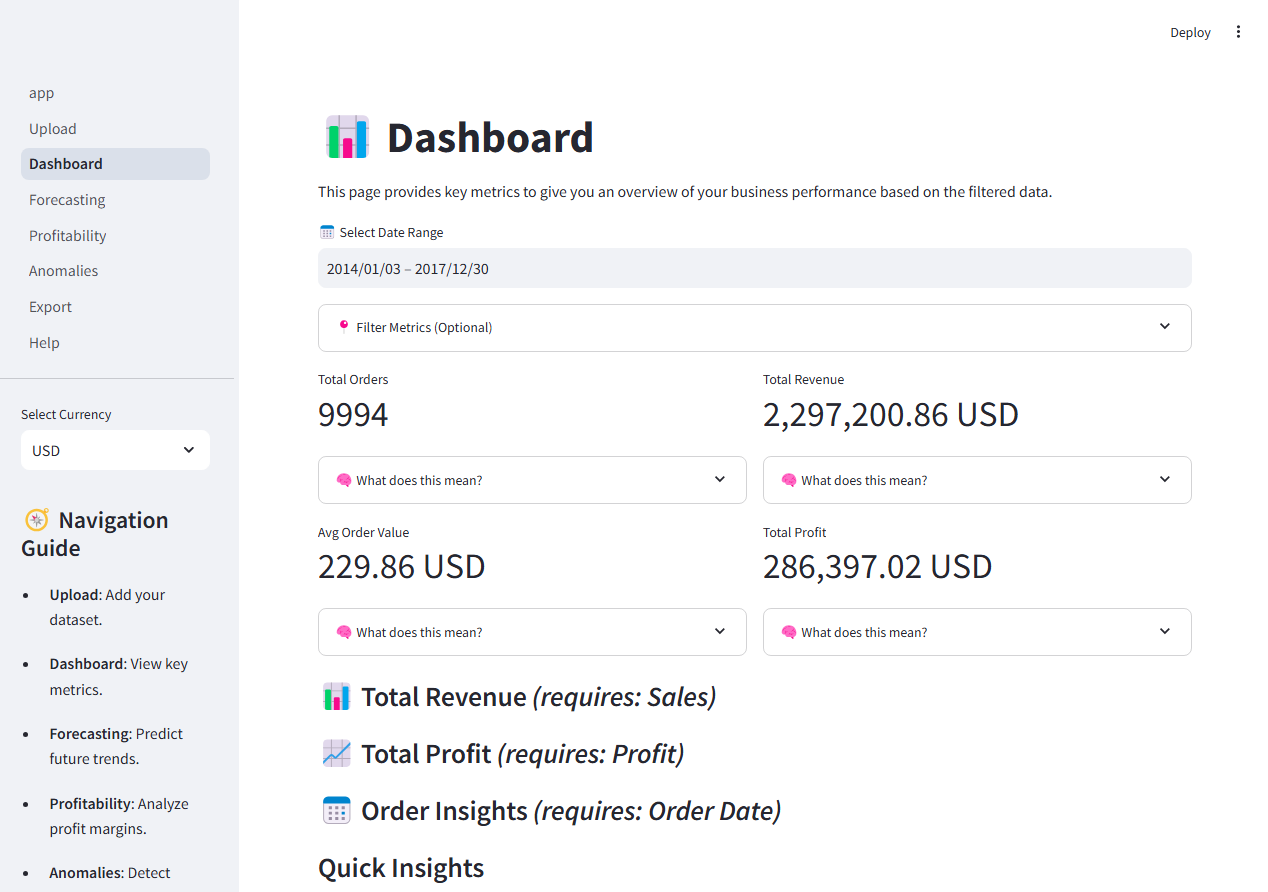Expand the 'What does this mean?' under Total Orders
Screen dimensions: 1268x892
pyautogui.click(x=532, y=479)
